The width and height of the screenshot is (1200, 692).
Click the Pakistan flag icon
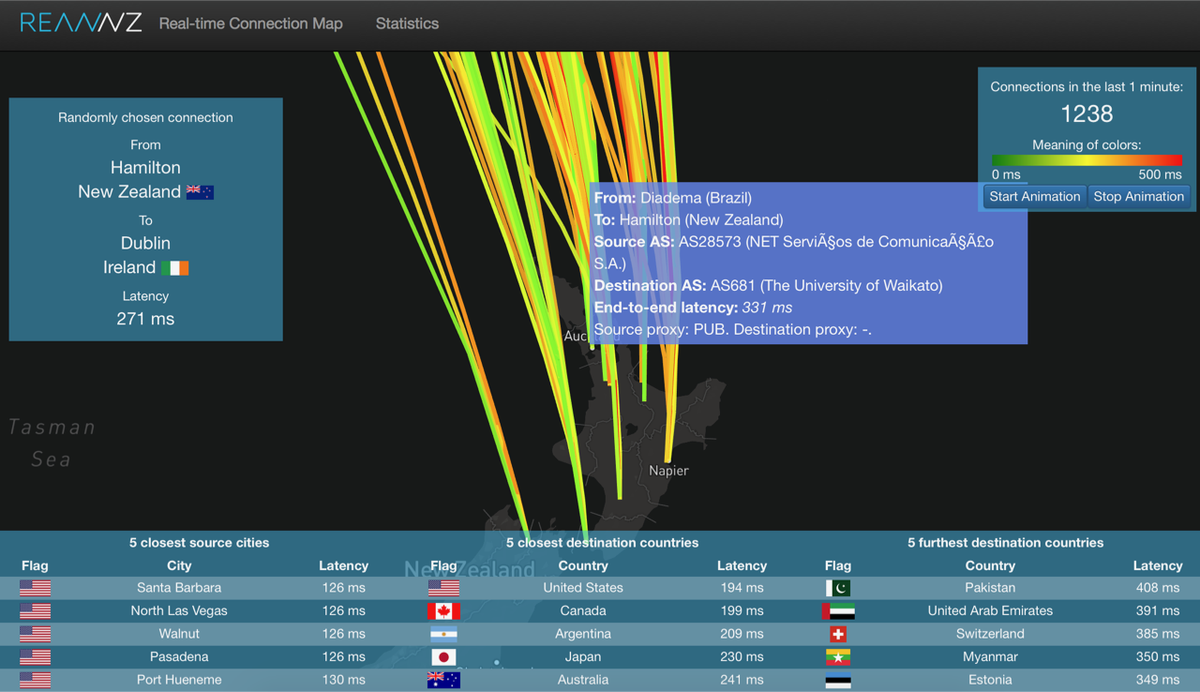tap(838, 588)
